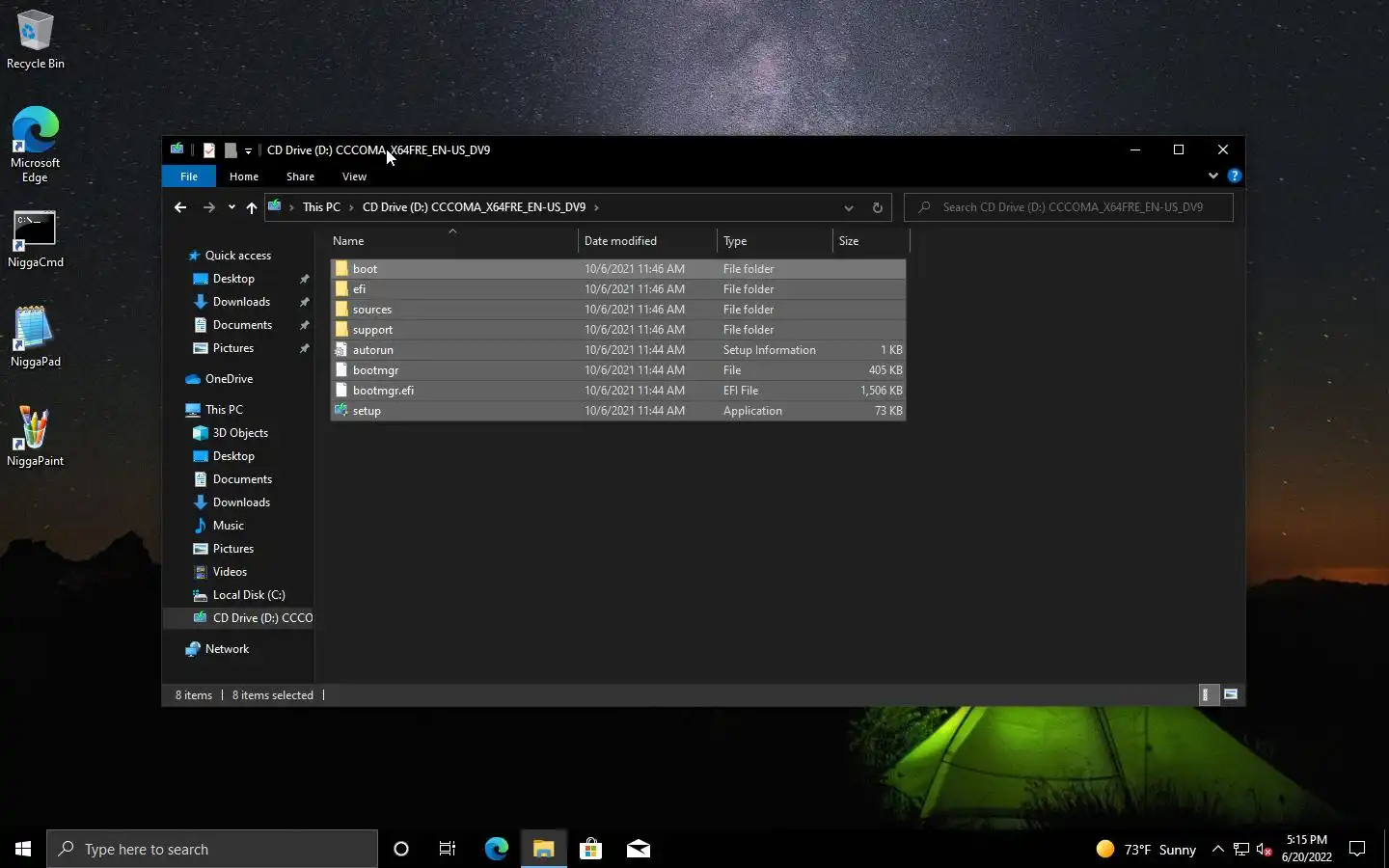Click the Forward navigation arrow
This screenshot has height=868, width=1389.
(x=208, y=207)
